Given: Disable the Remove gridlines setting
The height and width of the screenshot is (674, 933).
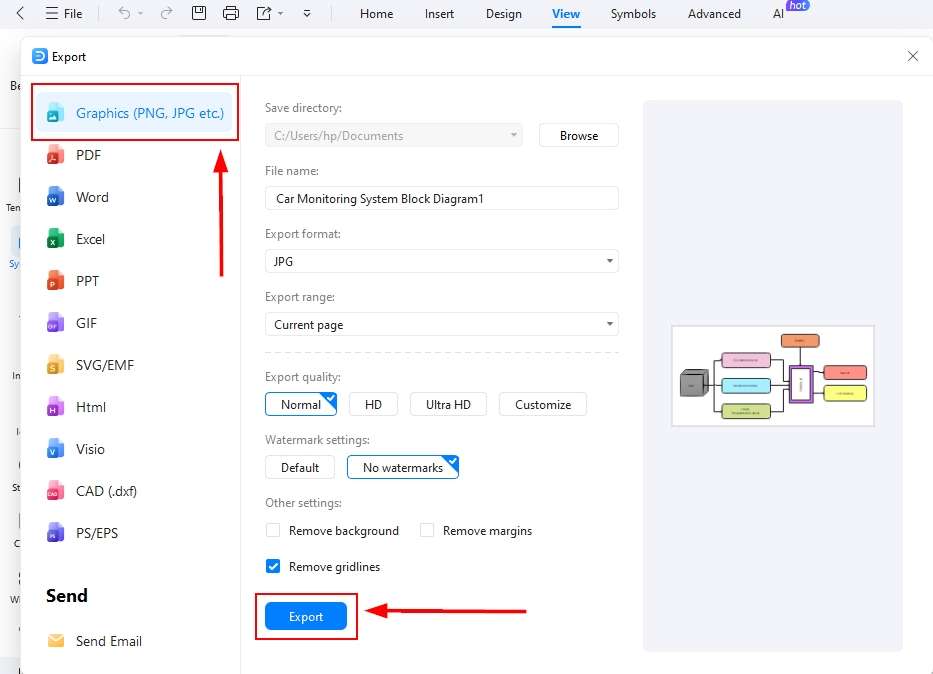Looking at the screenshot, I should coord(272,566).
